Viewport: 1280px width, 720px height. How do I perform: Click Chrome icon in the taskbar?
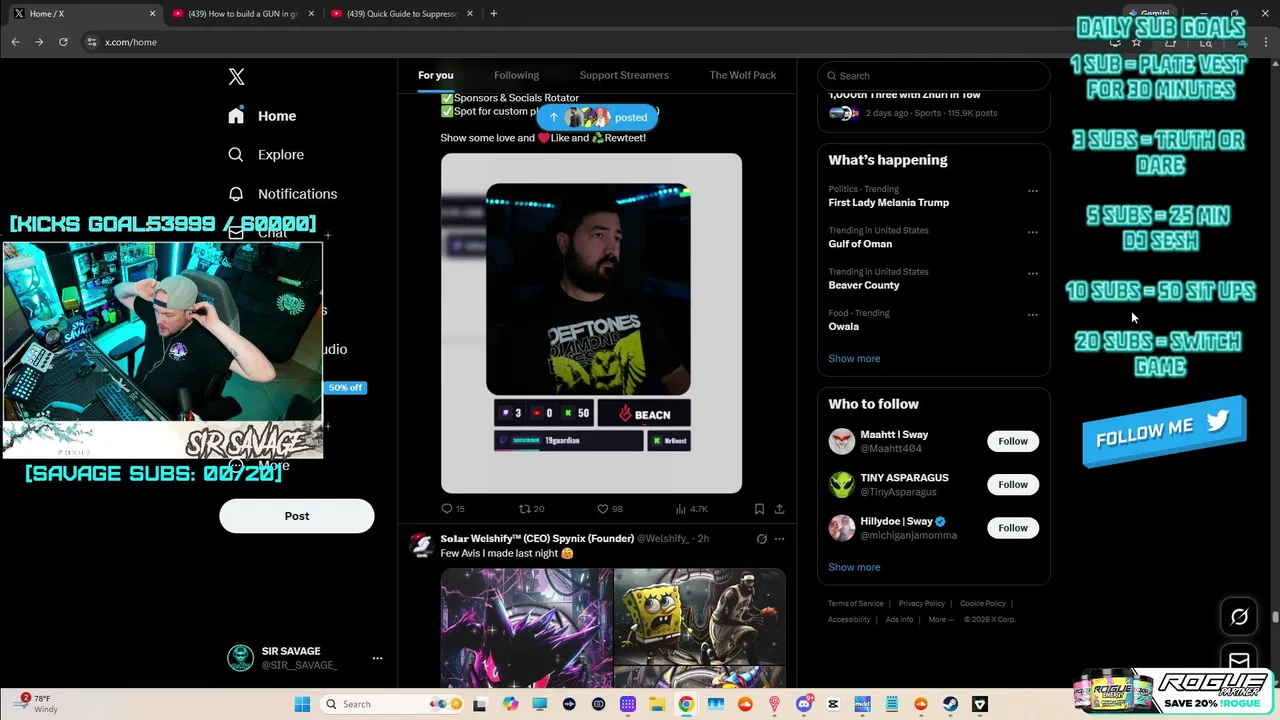686,704
